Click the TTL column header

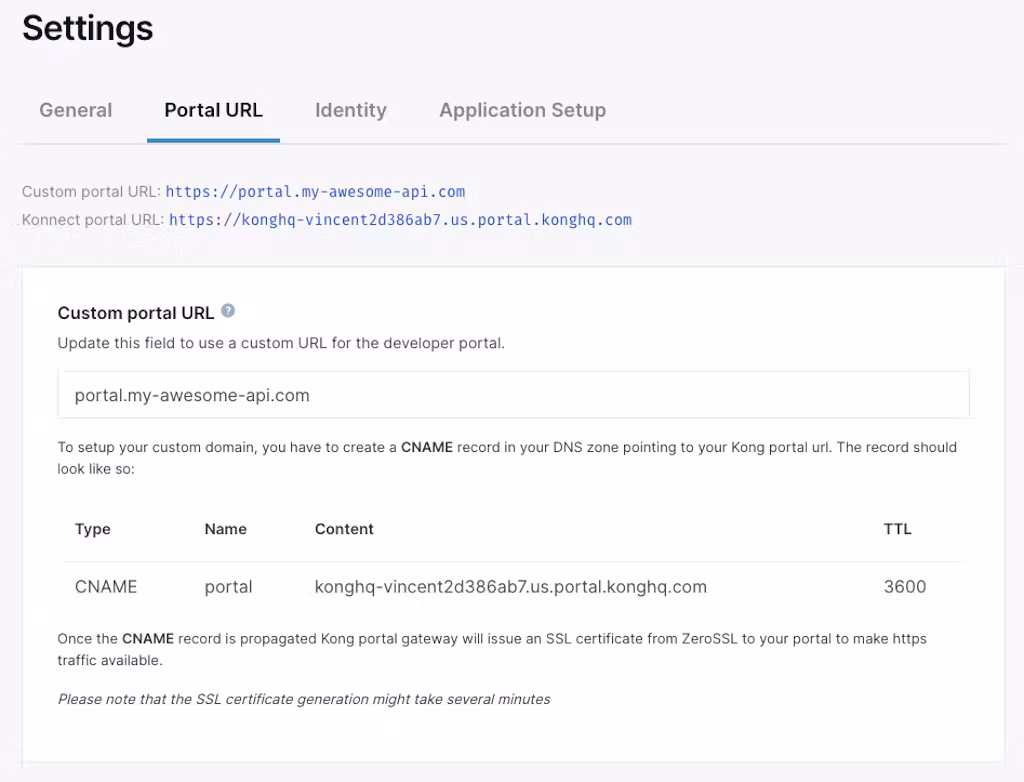[x=897, y=529]
